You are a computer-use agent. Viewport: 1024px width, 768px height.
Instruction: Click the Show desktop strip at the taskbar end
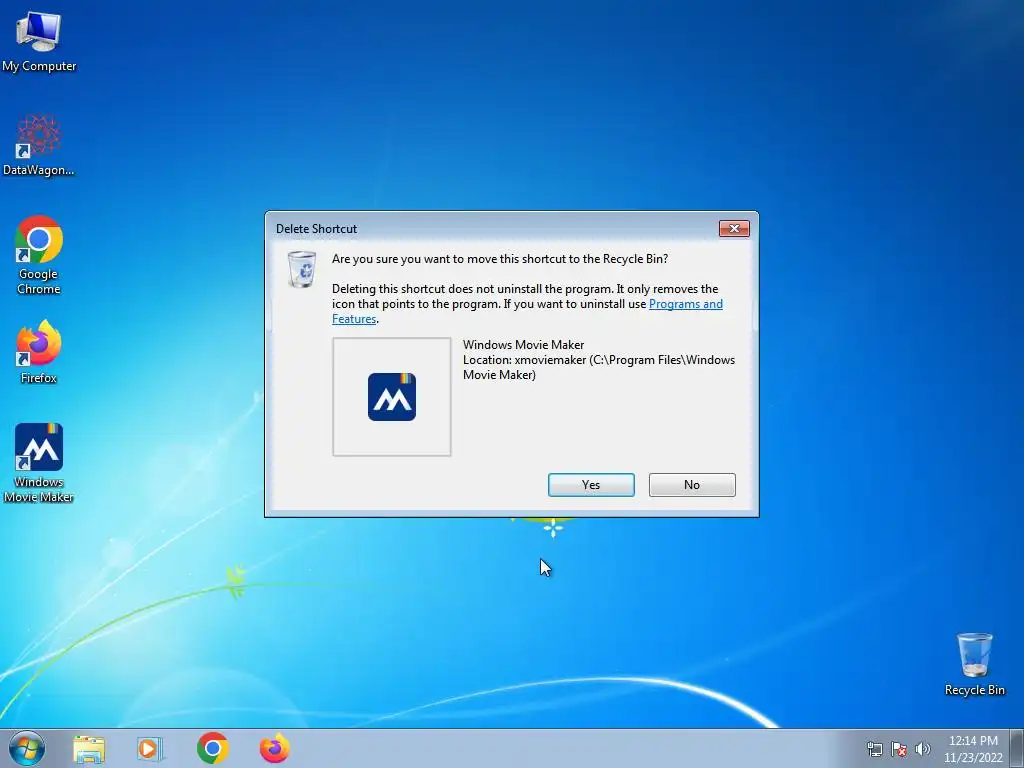click(x=1017, y=748)
